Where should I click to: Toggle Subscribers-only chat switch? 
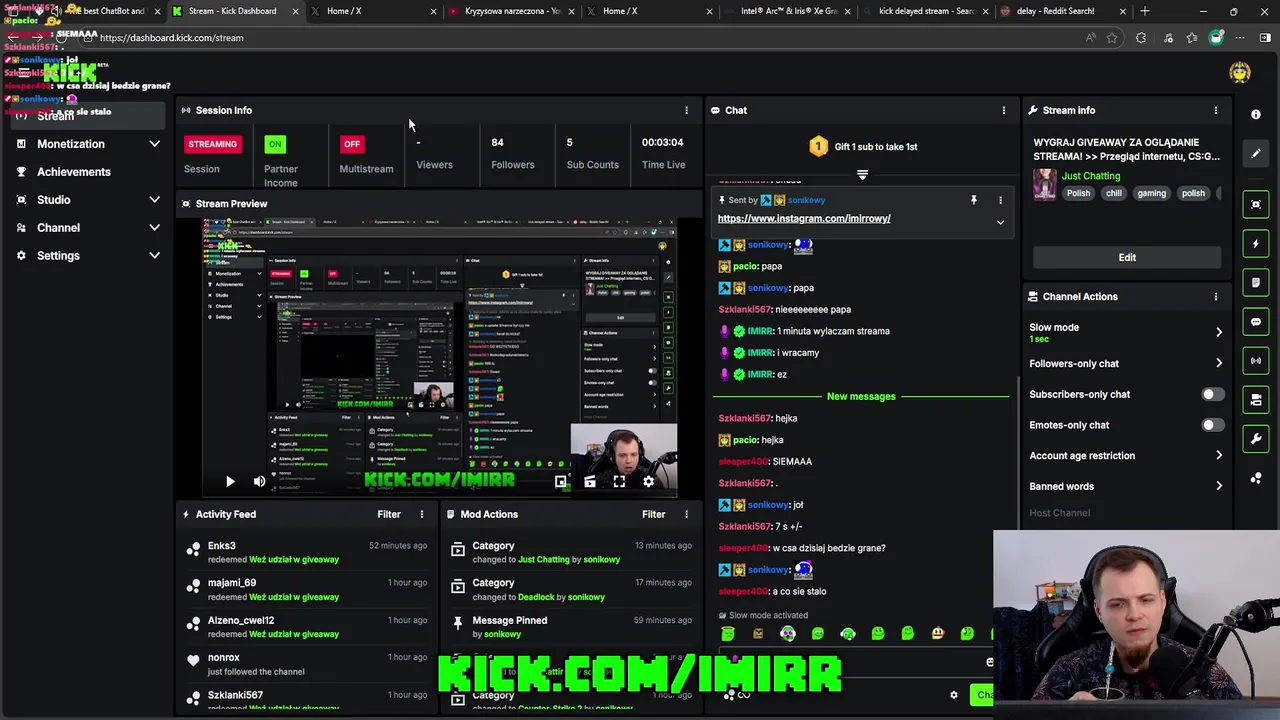(1211, 394)
